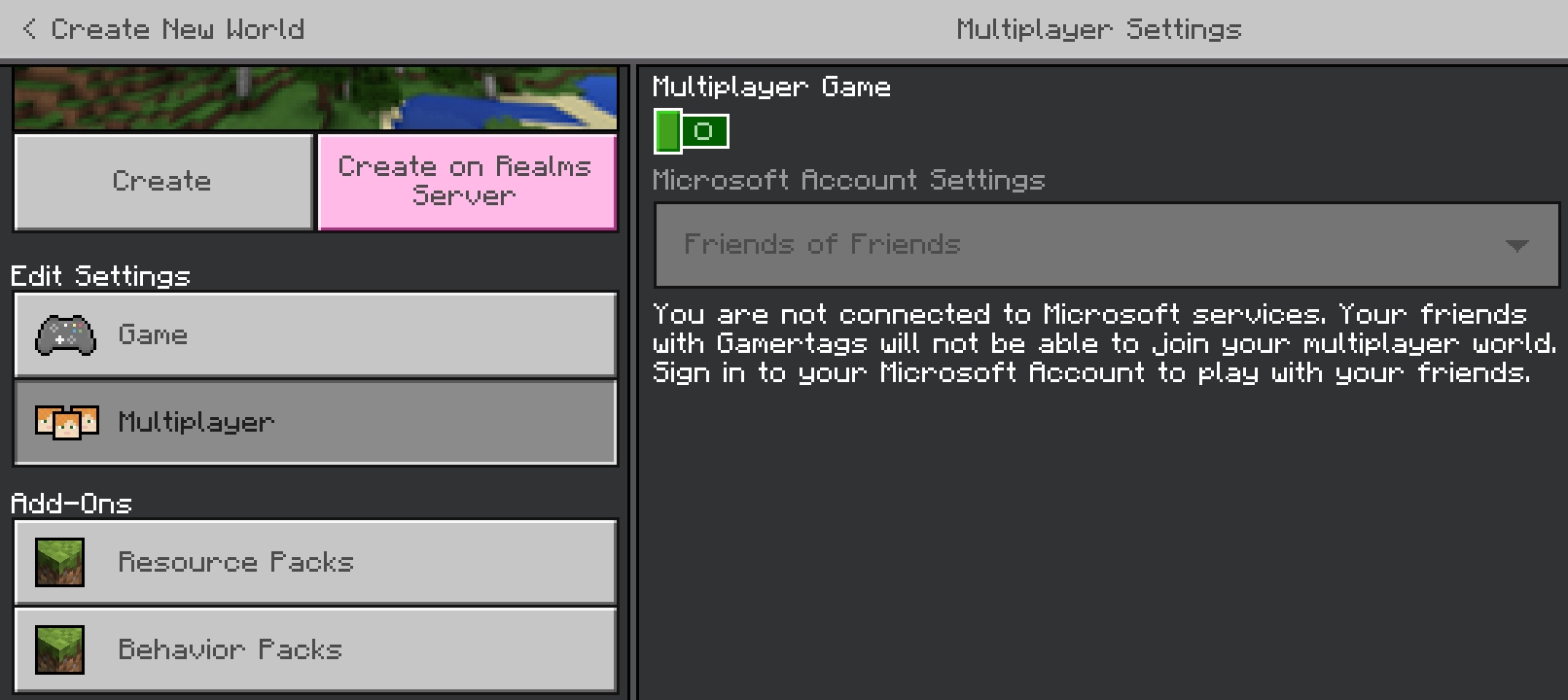
Task: Click the Microsoft services sign-in notice text
Action: pyautogui.click(x=1105, y=343)
